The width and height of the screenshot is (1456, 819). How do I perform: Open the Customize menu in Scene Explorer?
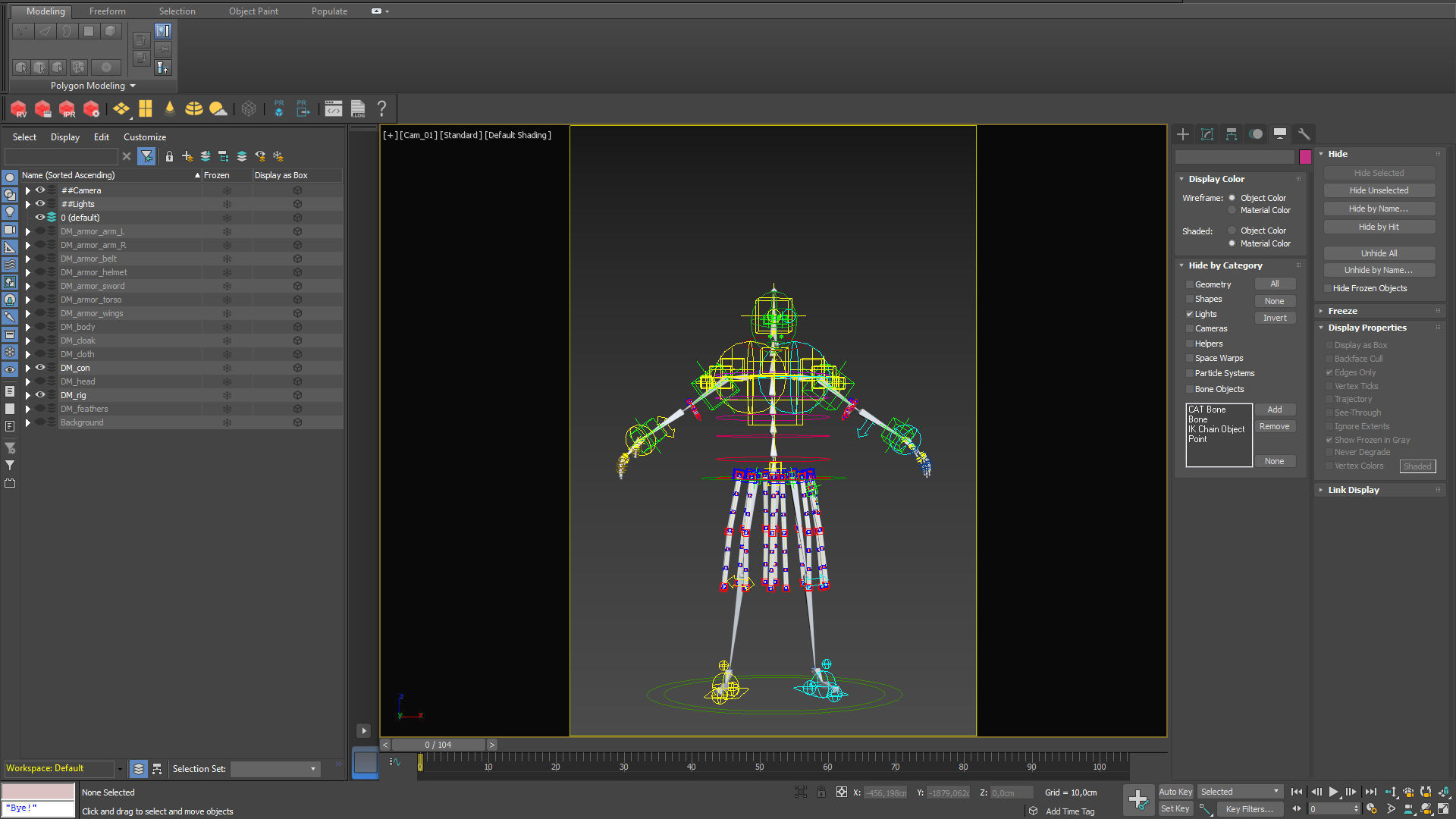tap(144, 137)
